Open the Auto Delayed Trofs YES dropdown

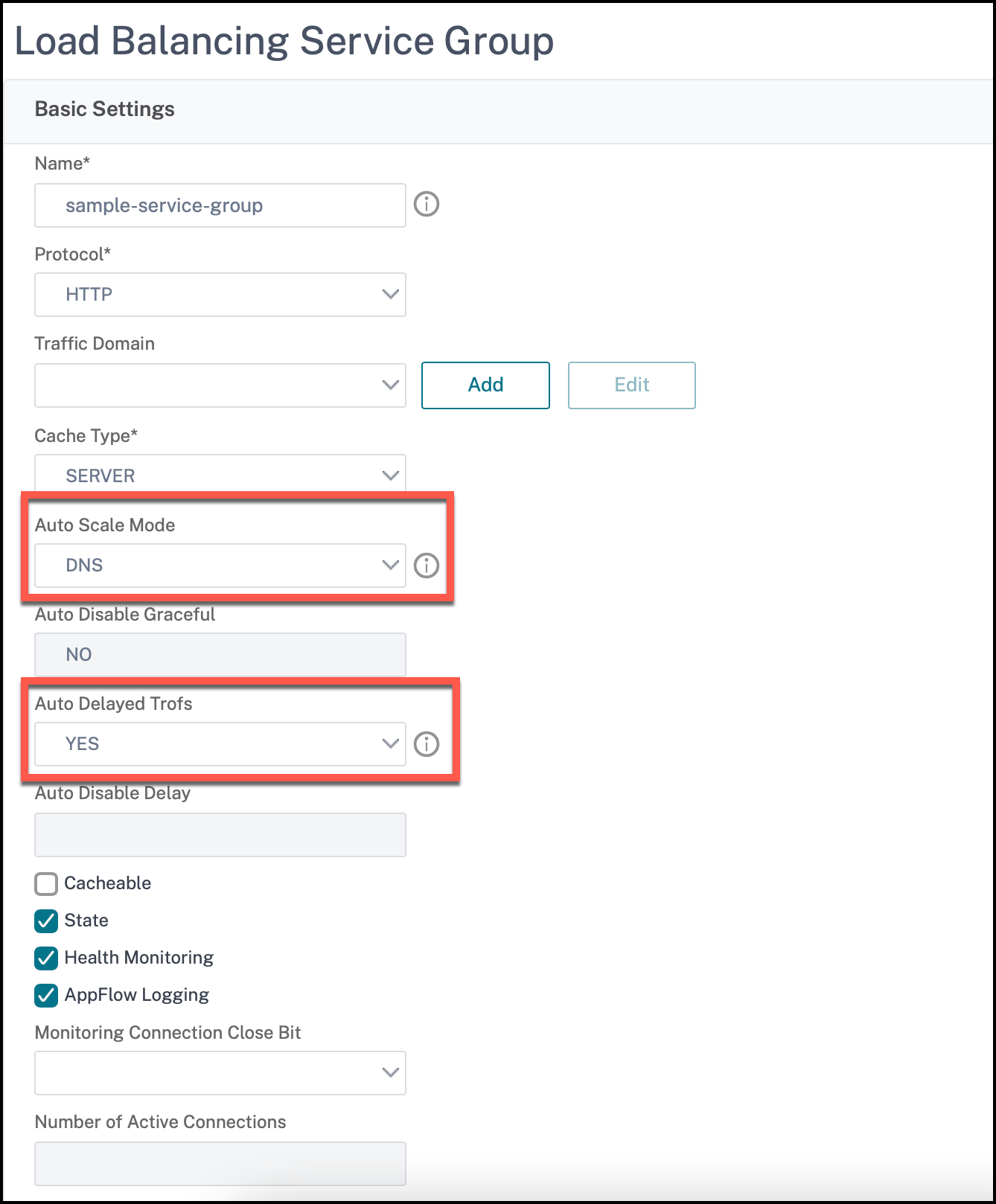220,744
